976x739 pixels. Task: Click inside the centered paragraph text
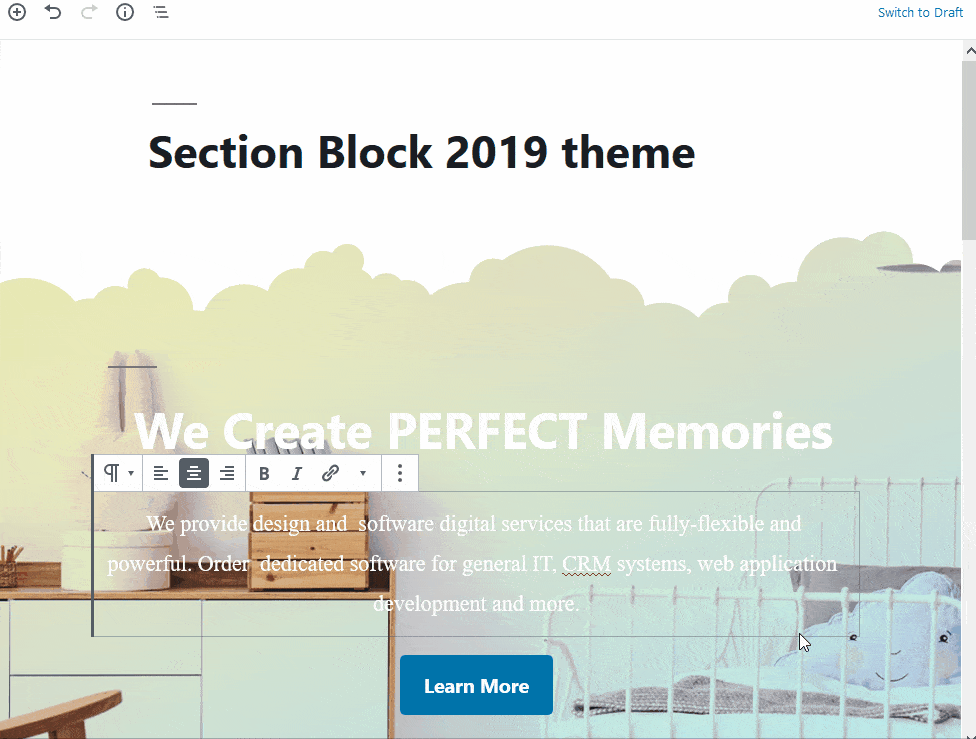[473, 563]
